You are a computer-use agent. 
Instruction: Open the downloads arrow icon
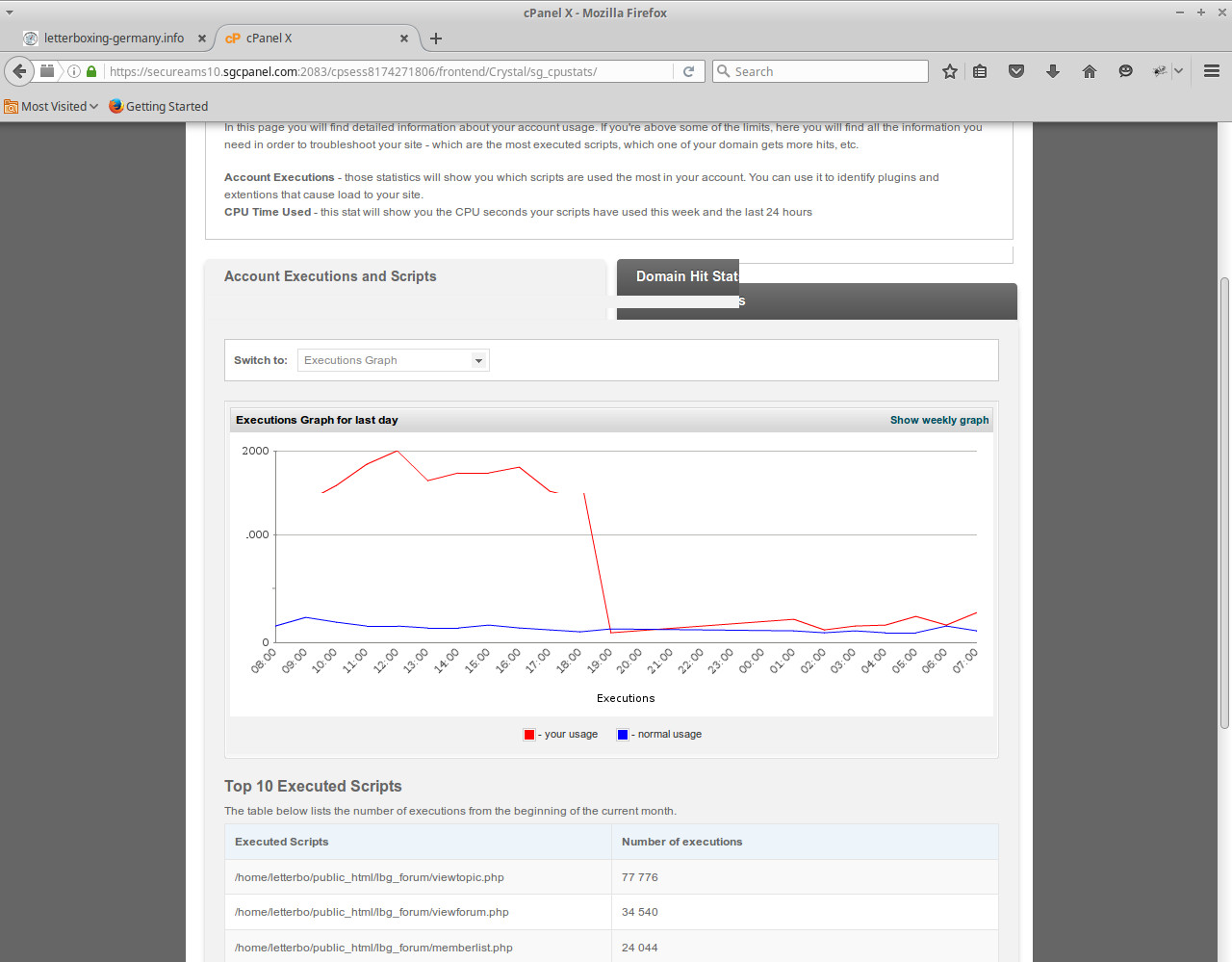1053,71
